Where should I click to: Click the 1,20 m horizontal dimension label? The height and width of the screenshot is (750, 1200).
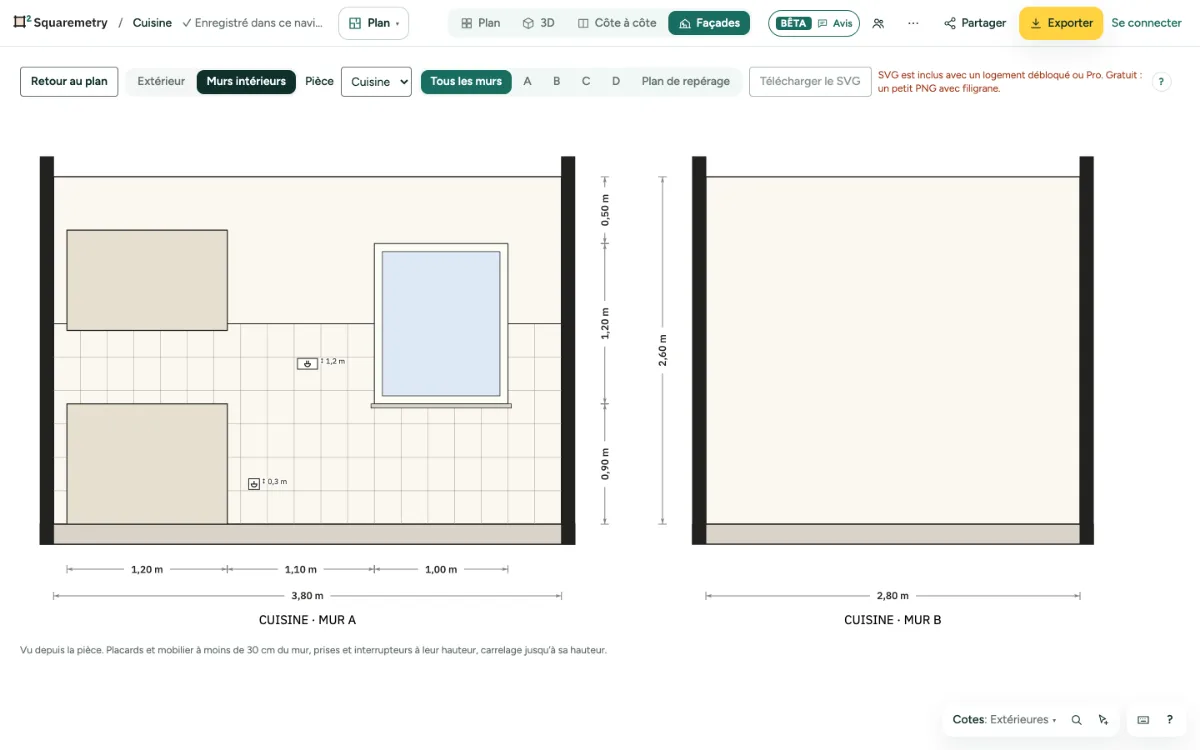147,570
